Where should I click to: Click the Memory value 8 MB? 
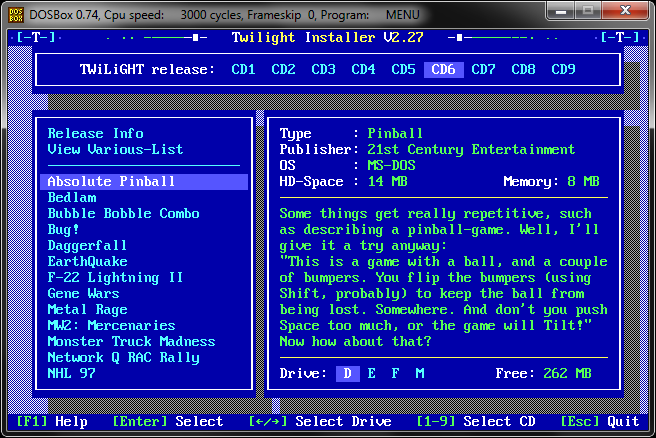click(583, 182)
